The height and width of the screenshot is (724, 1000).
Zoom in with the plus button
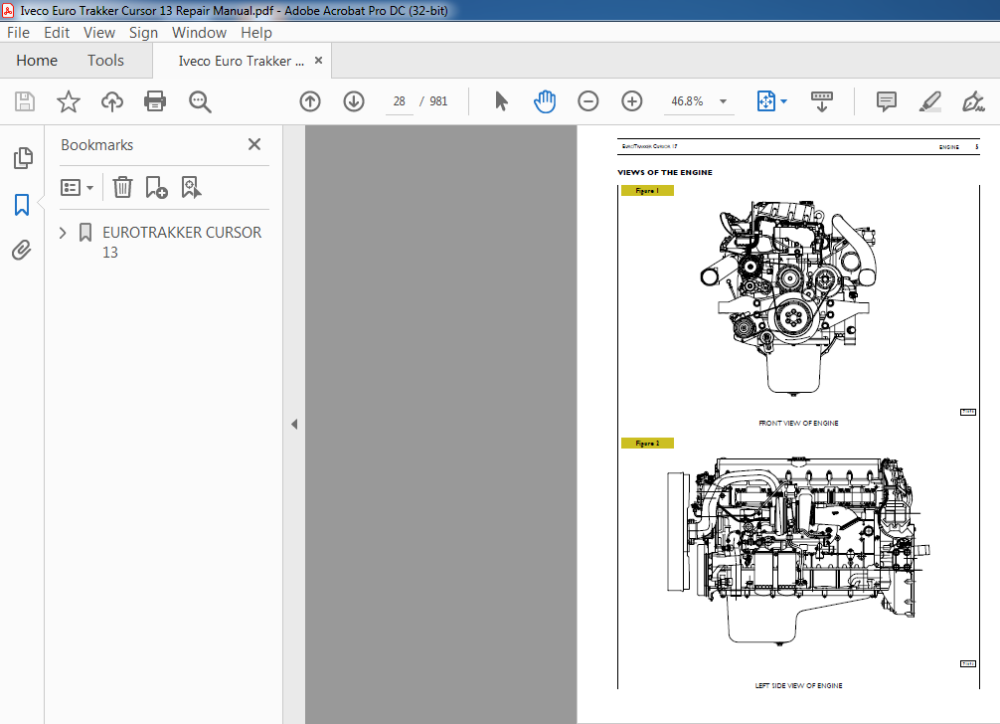pyautogui.click(x=632, y=101)
